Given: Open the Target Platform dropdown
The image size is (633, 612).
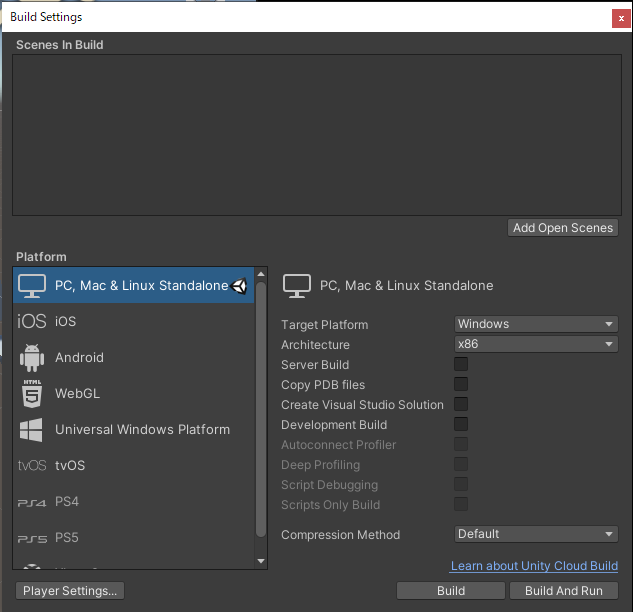Looking at the screenshot, I should click(x=536, y=324).
